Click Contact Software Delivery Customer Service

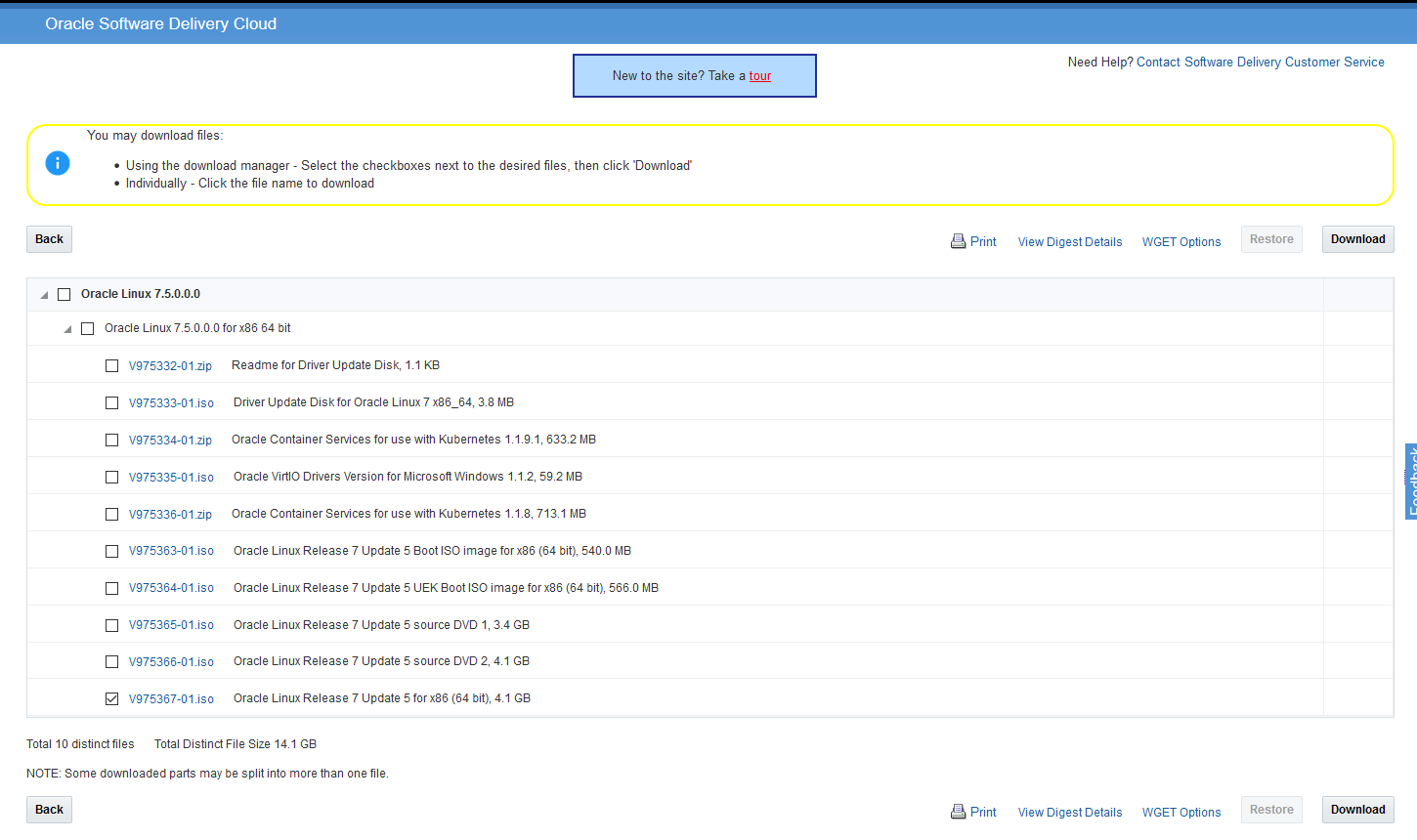click(x=1260, y=62)
